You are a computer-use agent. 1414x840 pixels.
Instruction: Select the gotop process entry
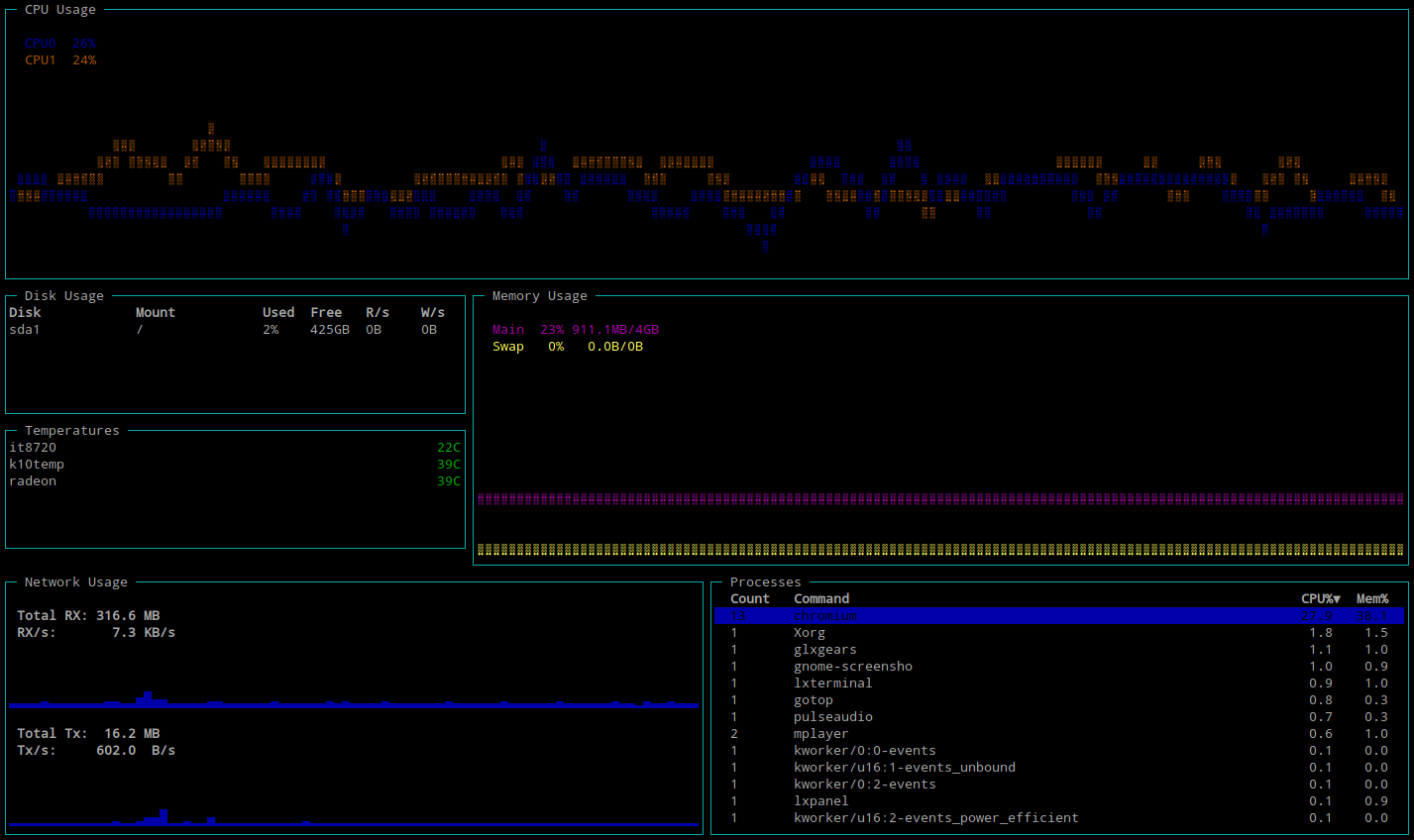coord(1059,700)
